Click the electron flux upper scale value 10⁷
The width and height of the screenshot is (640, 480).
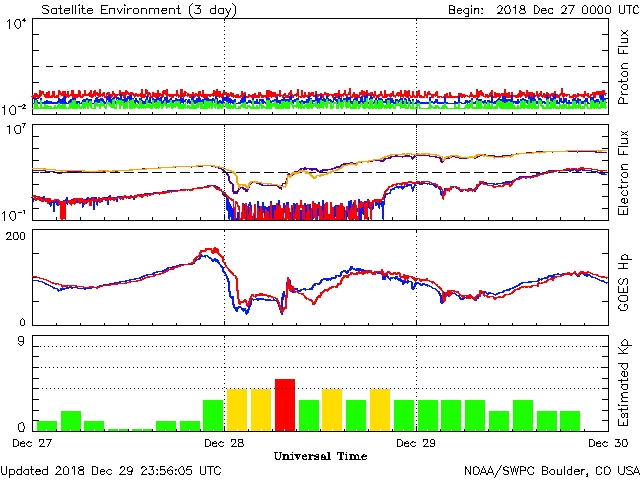pyautogui.click(x=16, y=130)
